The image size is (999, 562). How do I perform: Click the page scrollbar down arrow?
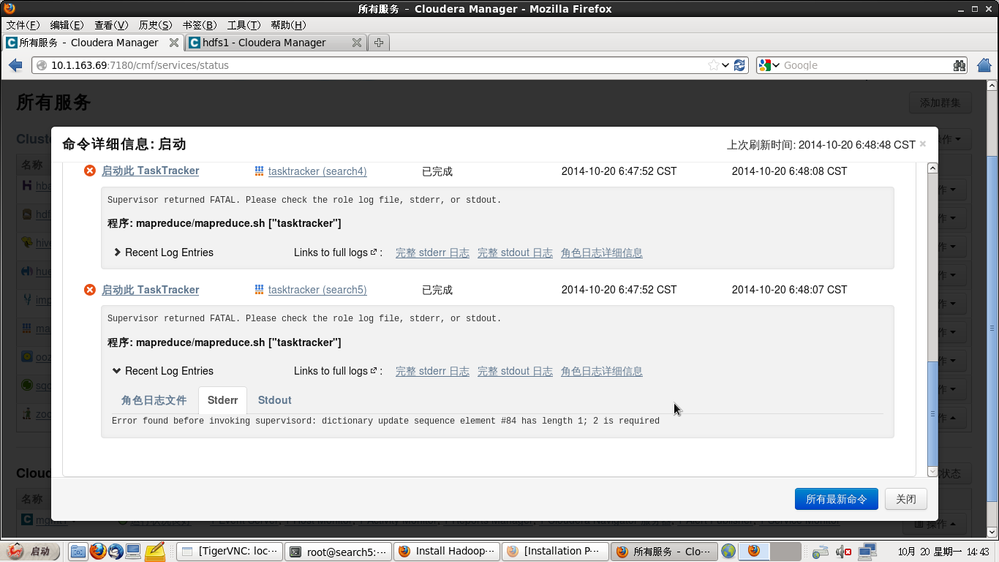992,532
